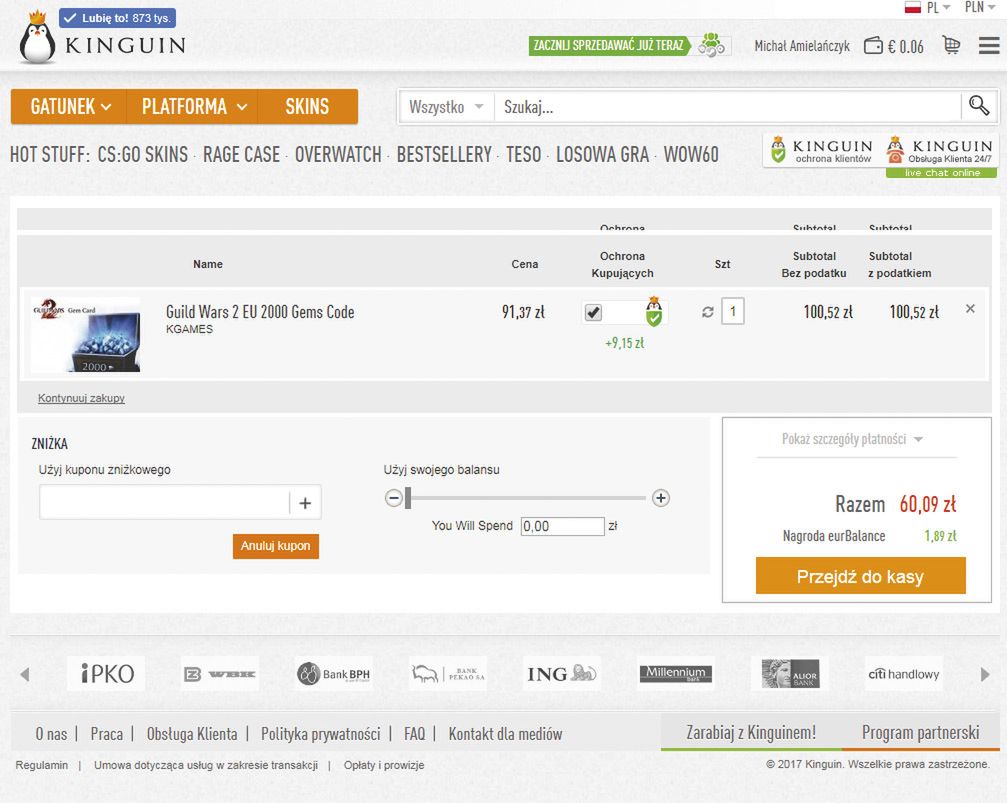Click the sellers group icon beside banner
Screen dimensions: 1007x803
point(712,45)
